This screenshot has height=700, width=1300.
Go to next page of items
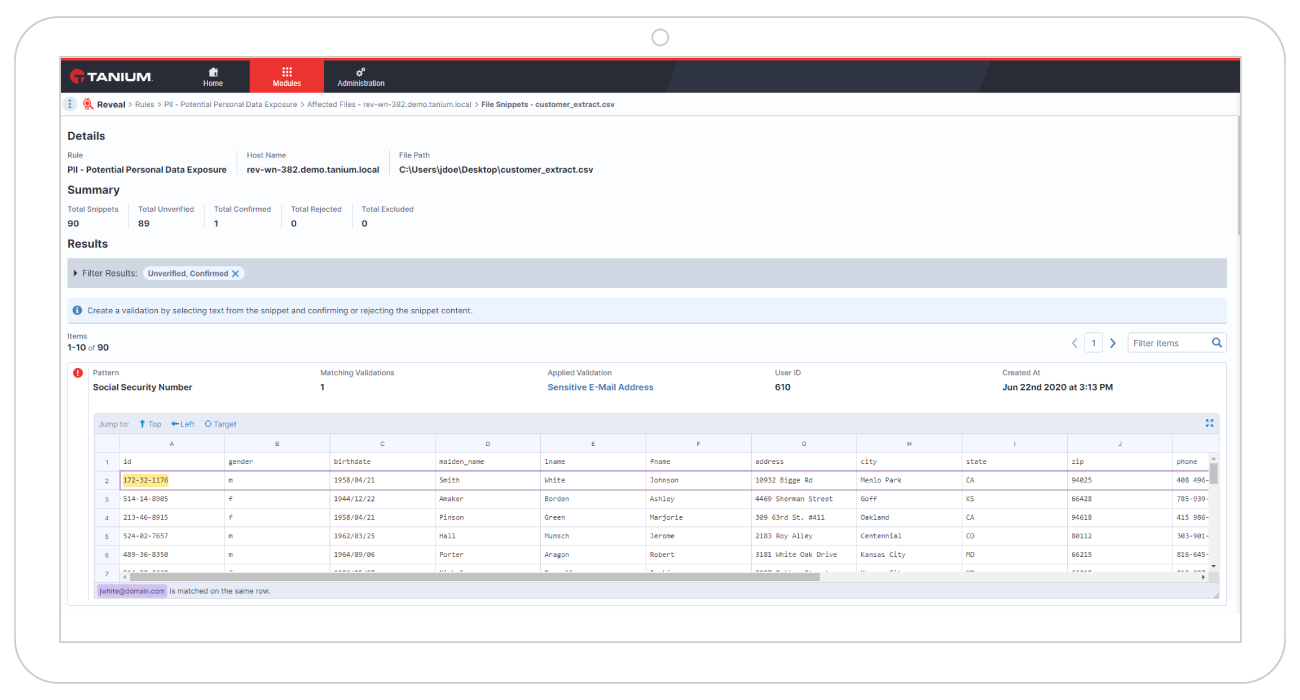[x=1113, y=343]
